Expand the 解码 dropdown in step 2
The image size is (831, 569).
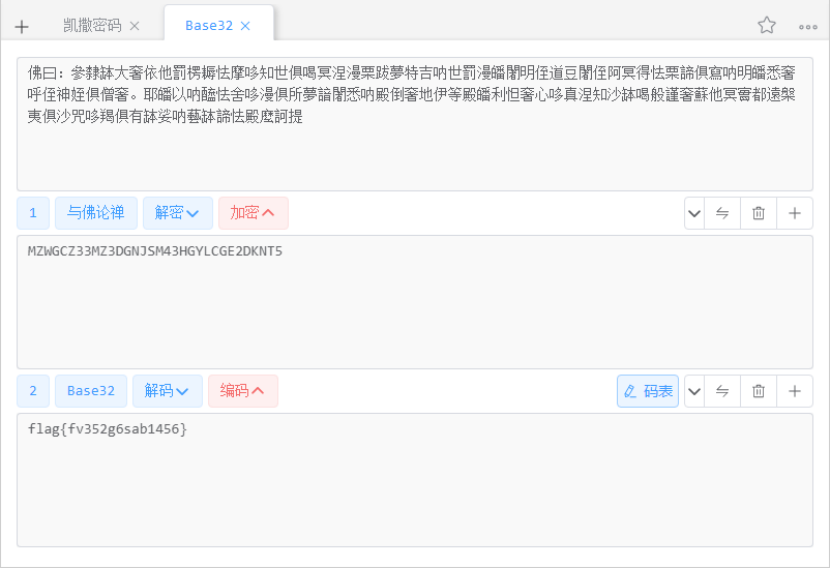[167, 391]
